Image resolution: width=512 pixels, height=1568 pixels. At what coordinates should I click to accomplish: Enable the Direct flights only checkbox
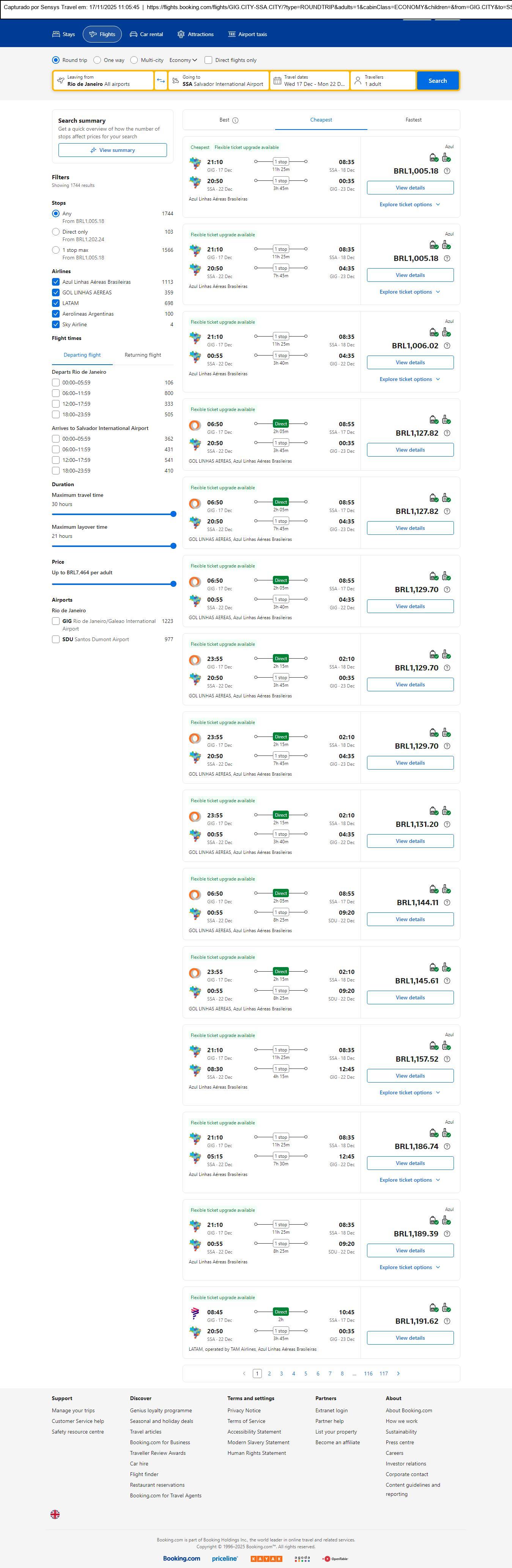209,60
